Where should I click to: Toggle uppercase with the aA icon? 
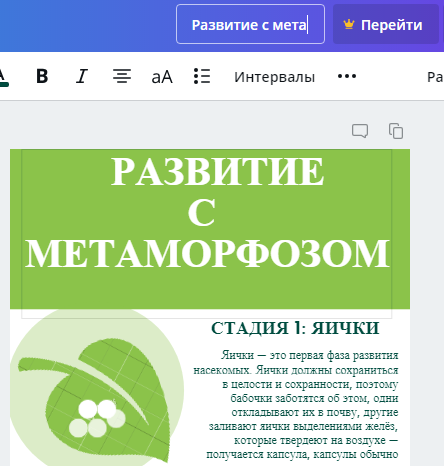(162, 77)
